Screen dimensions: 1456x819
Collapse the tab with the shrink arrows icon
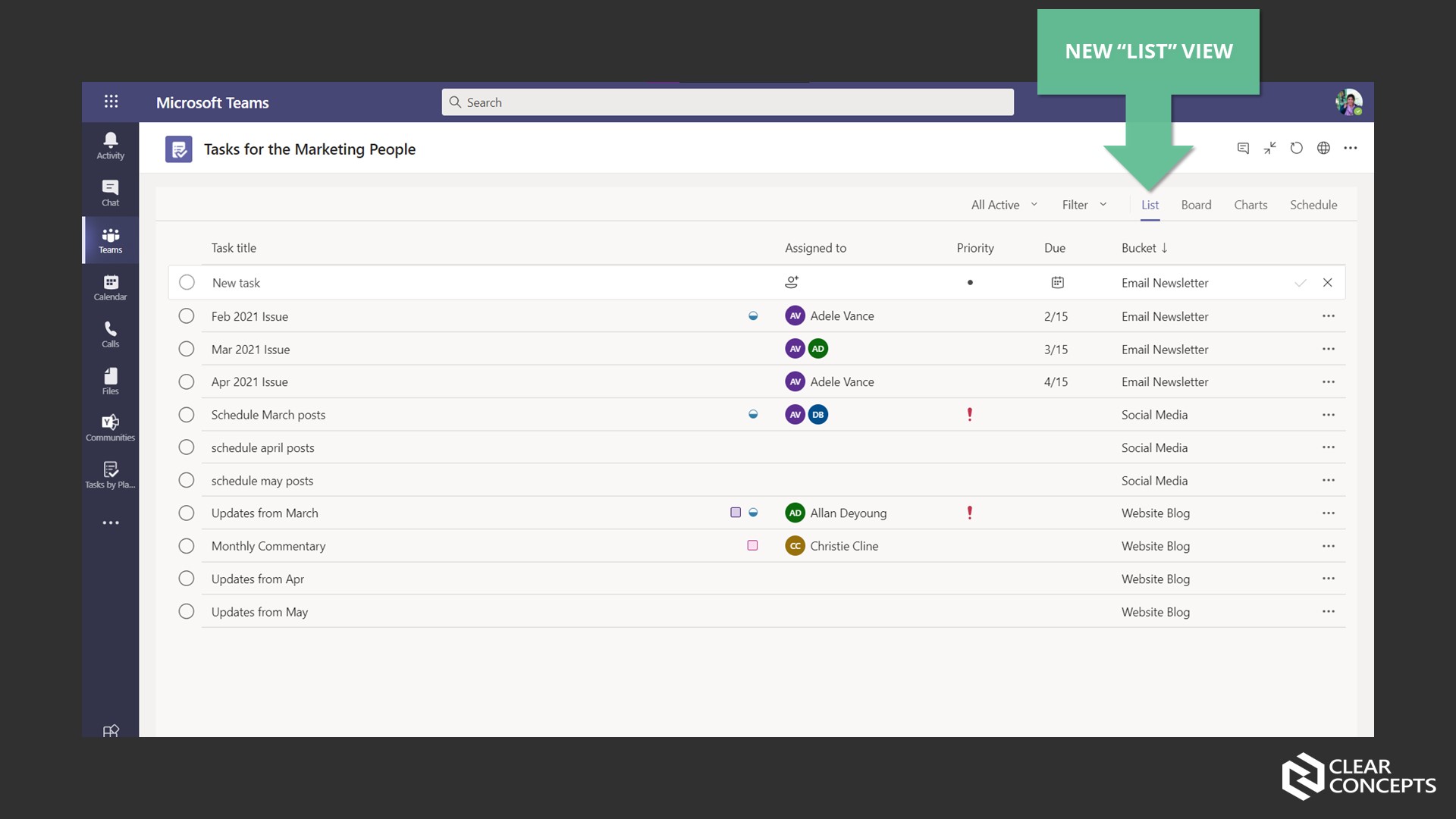[1270, 148]
